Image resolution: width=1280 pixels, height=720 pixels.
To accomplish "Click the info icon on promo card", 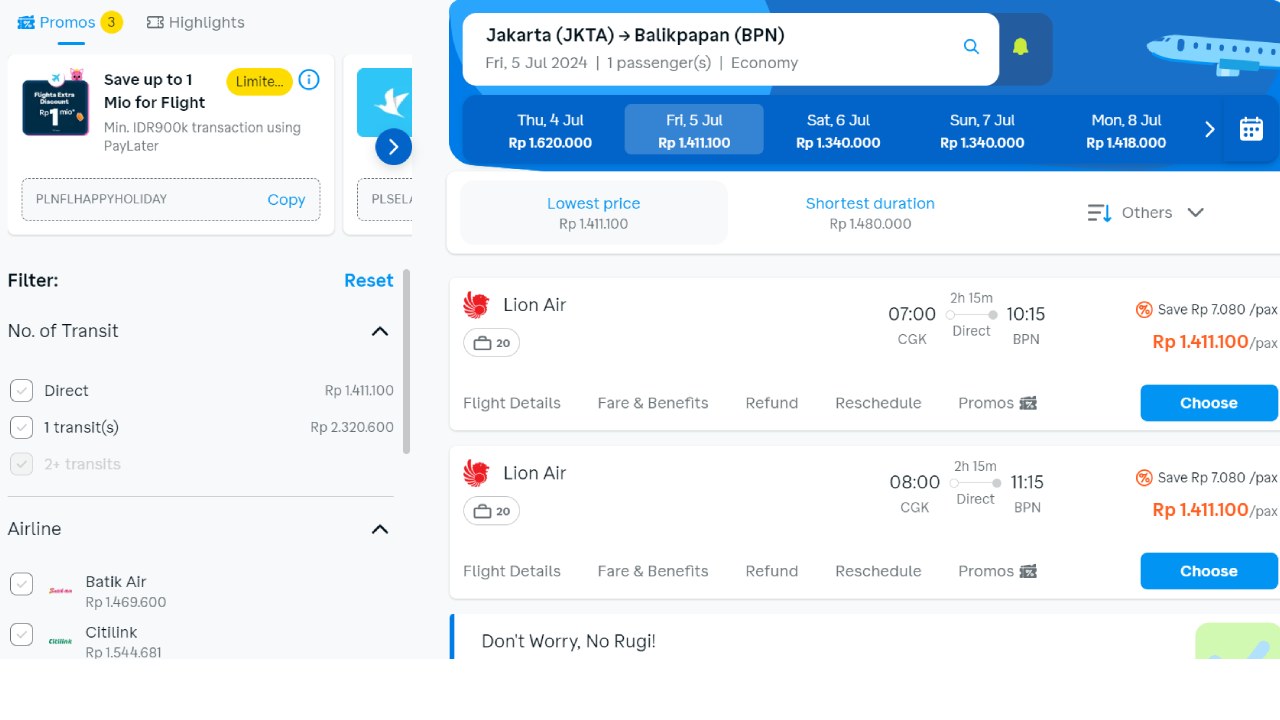I will (309, 80).
